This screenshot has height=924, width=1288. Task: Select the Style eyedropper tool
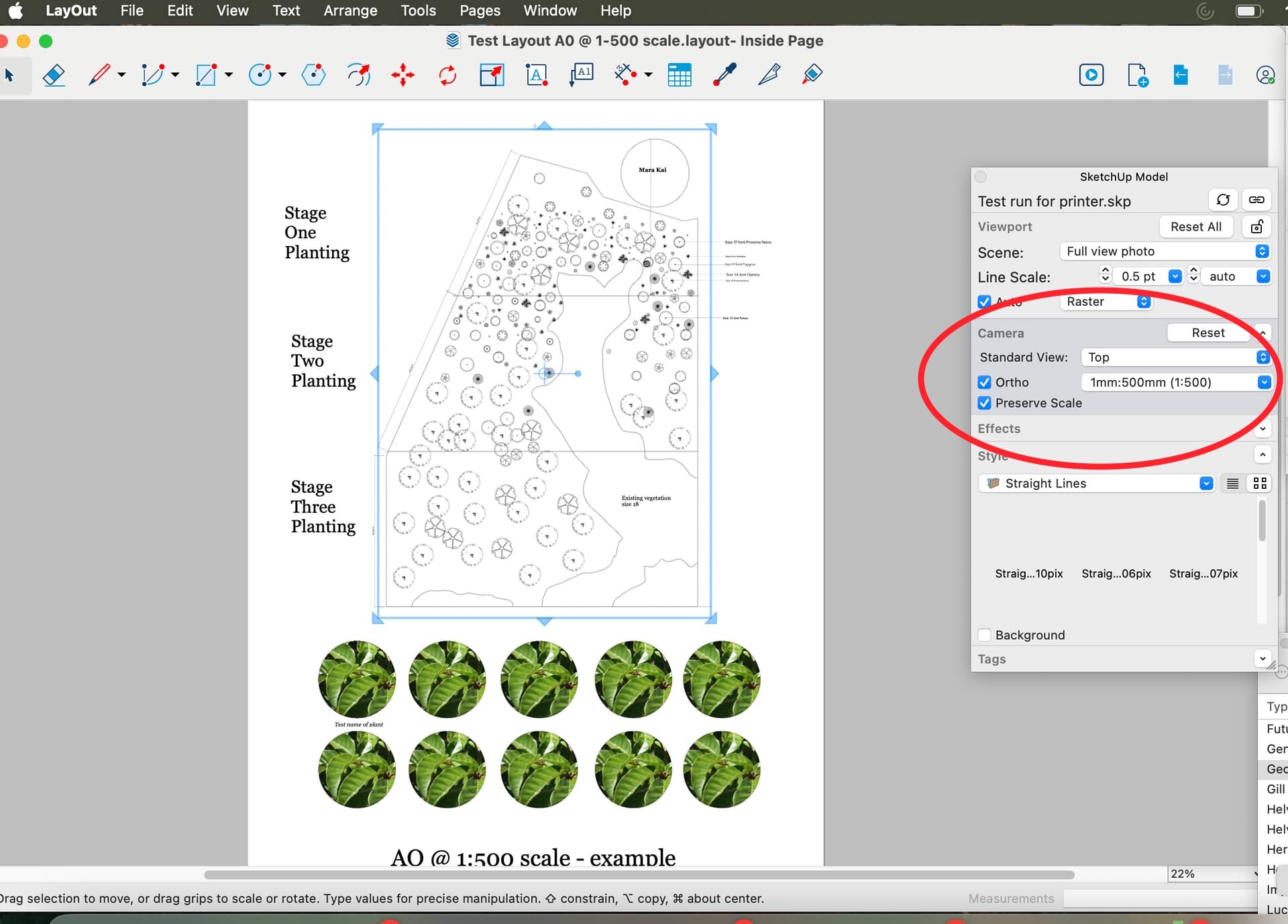point(724,74)
